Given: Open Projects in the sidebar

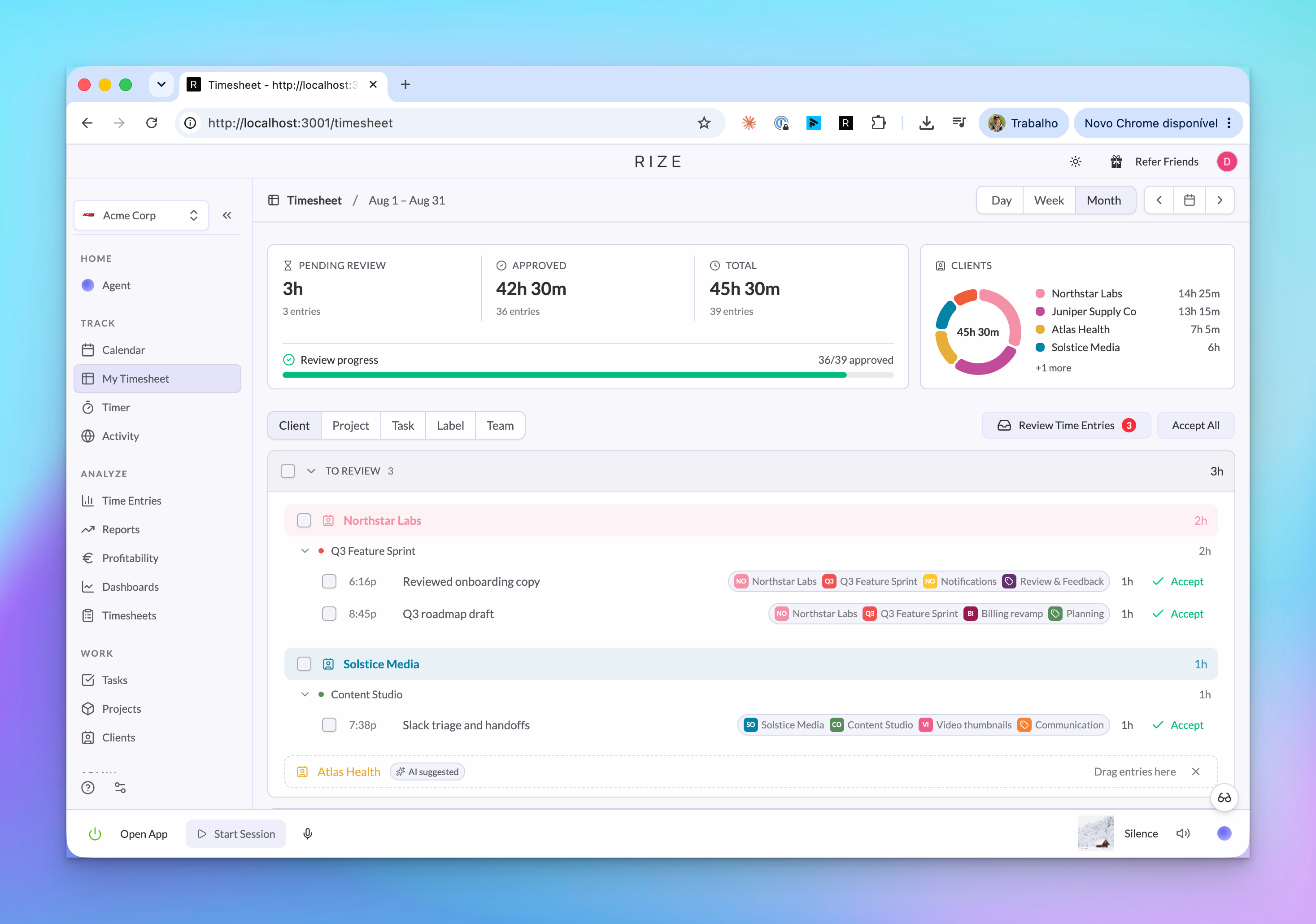Looking at the screenshot, I should pyautogui.click(x=157, y=709).
